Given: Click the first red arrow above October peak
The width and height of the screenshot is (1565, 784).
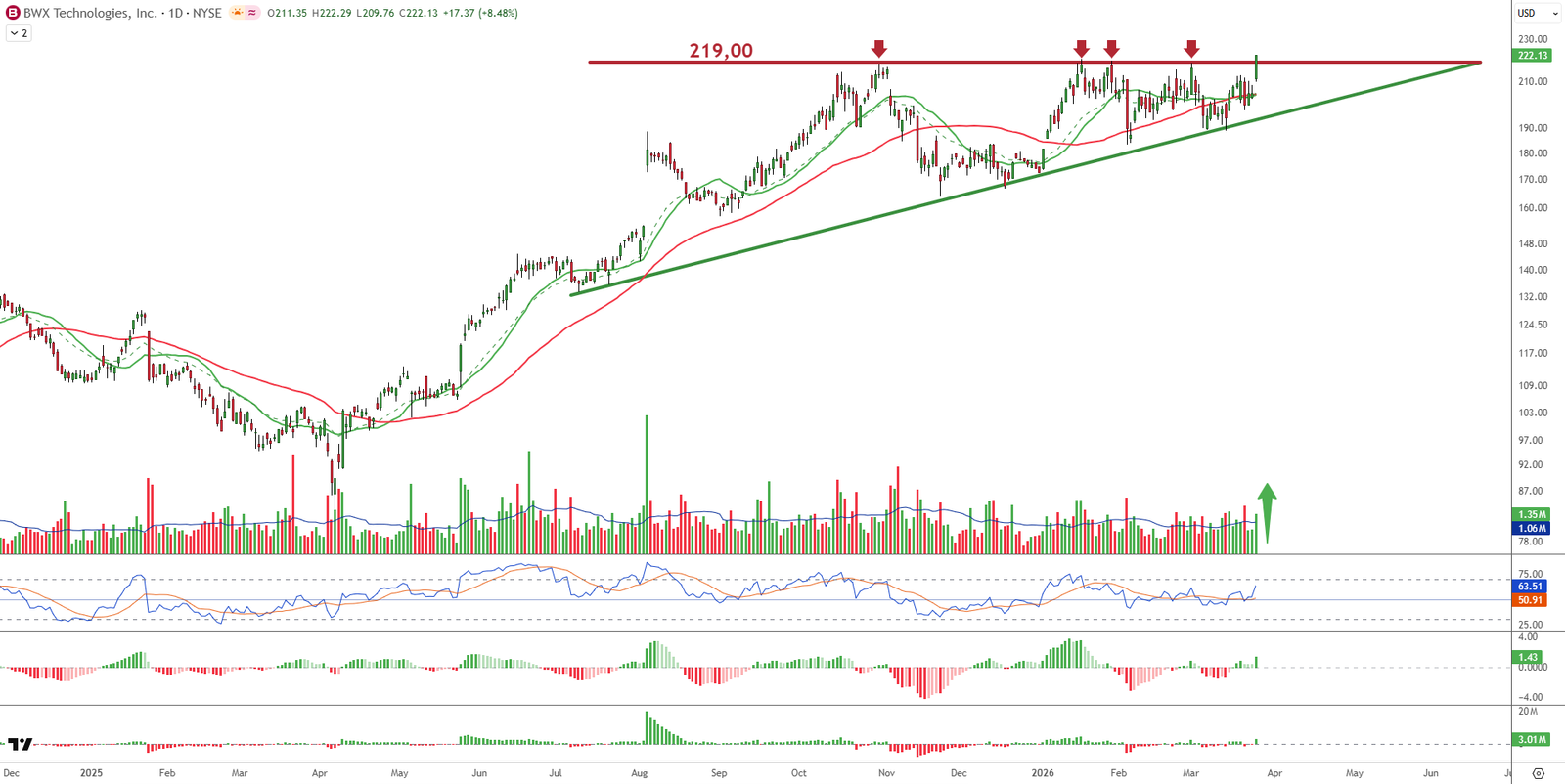Looking at the screenshot, I should click(x=879, y=49).
